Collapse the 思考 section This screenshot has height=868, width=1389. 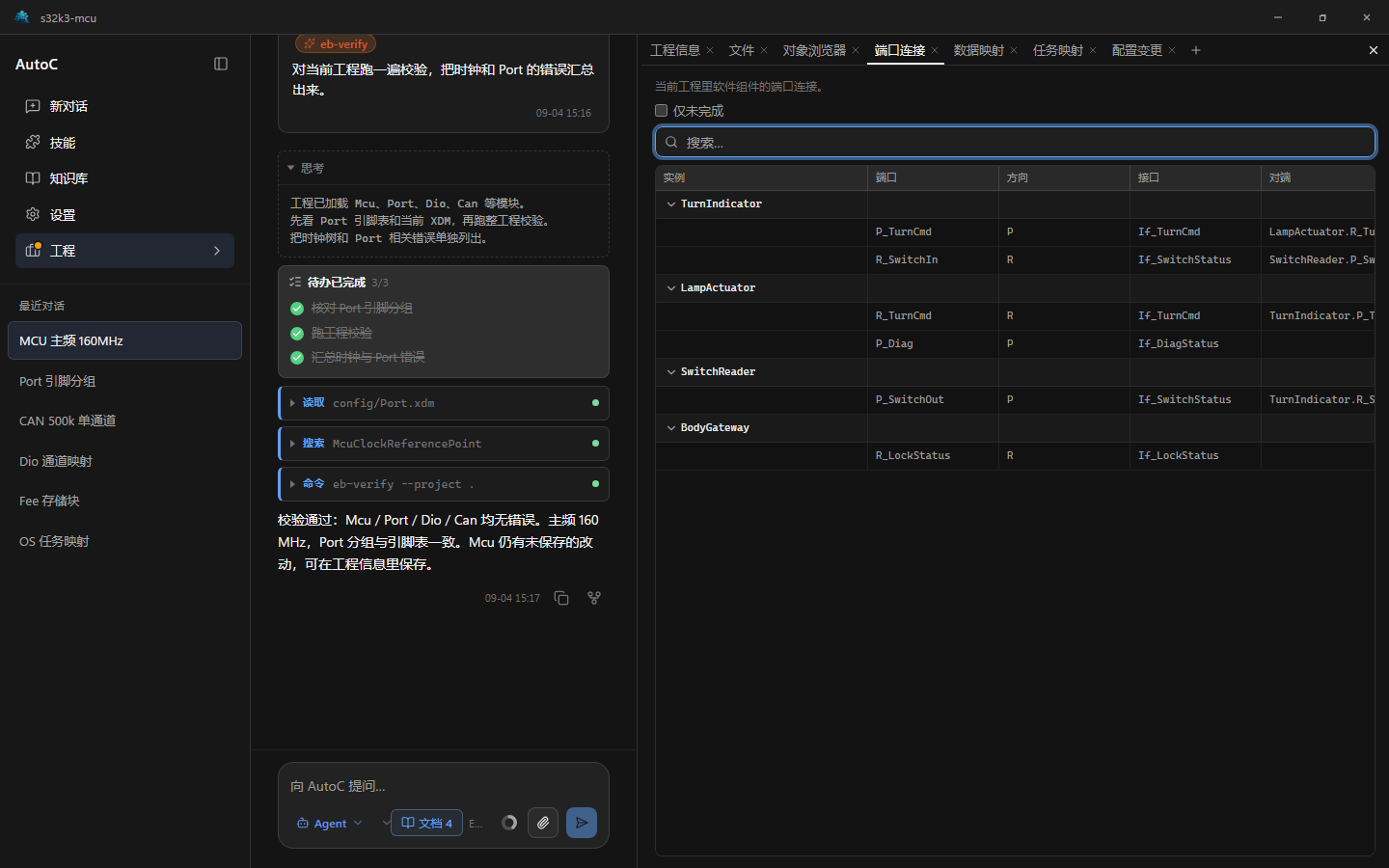(x=306, y=168)
